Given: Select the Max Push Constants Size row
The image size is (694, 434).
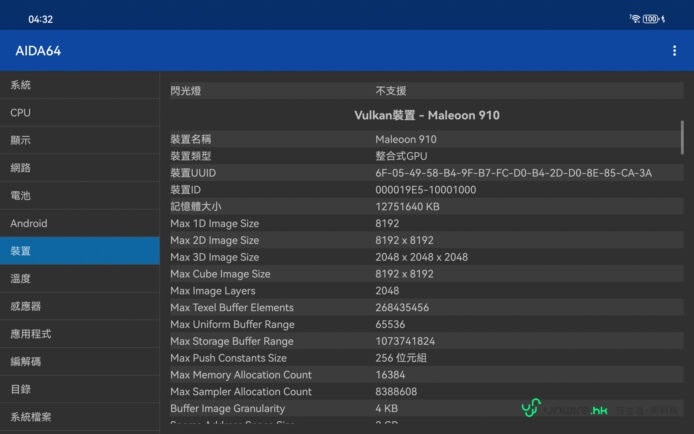Looking at the screenshot, I should coord(427,358).
